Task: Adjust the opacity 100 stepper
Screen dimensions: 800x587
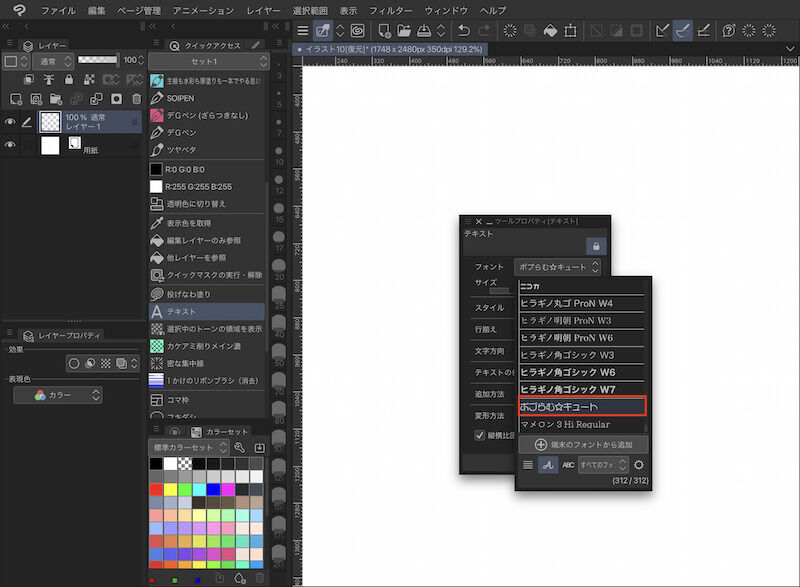Action: [x=141, y=60]
